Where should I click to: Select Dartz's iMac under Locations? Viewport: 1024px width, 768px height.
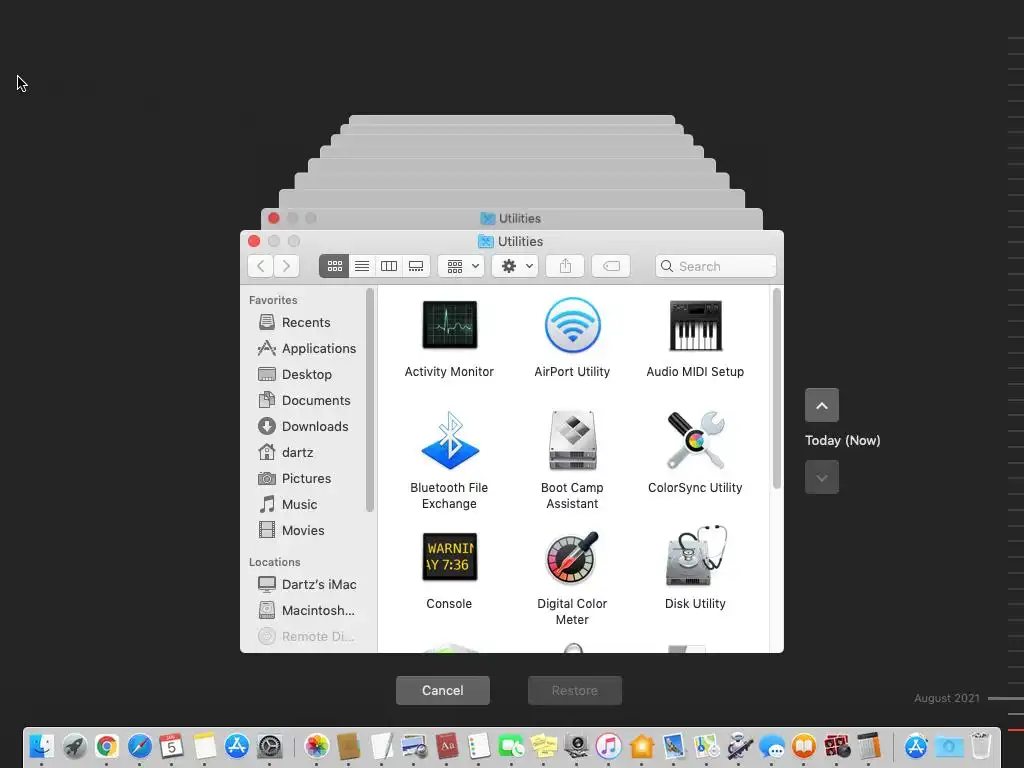point(307,584)
